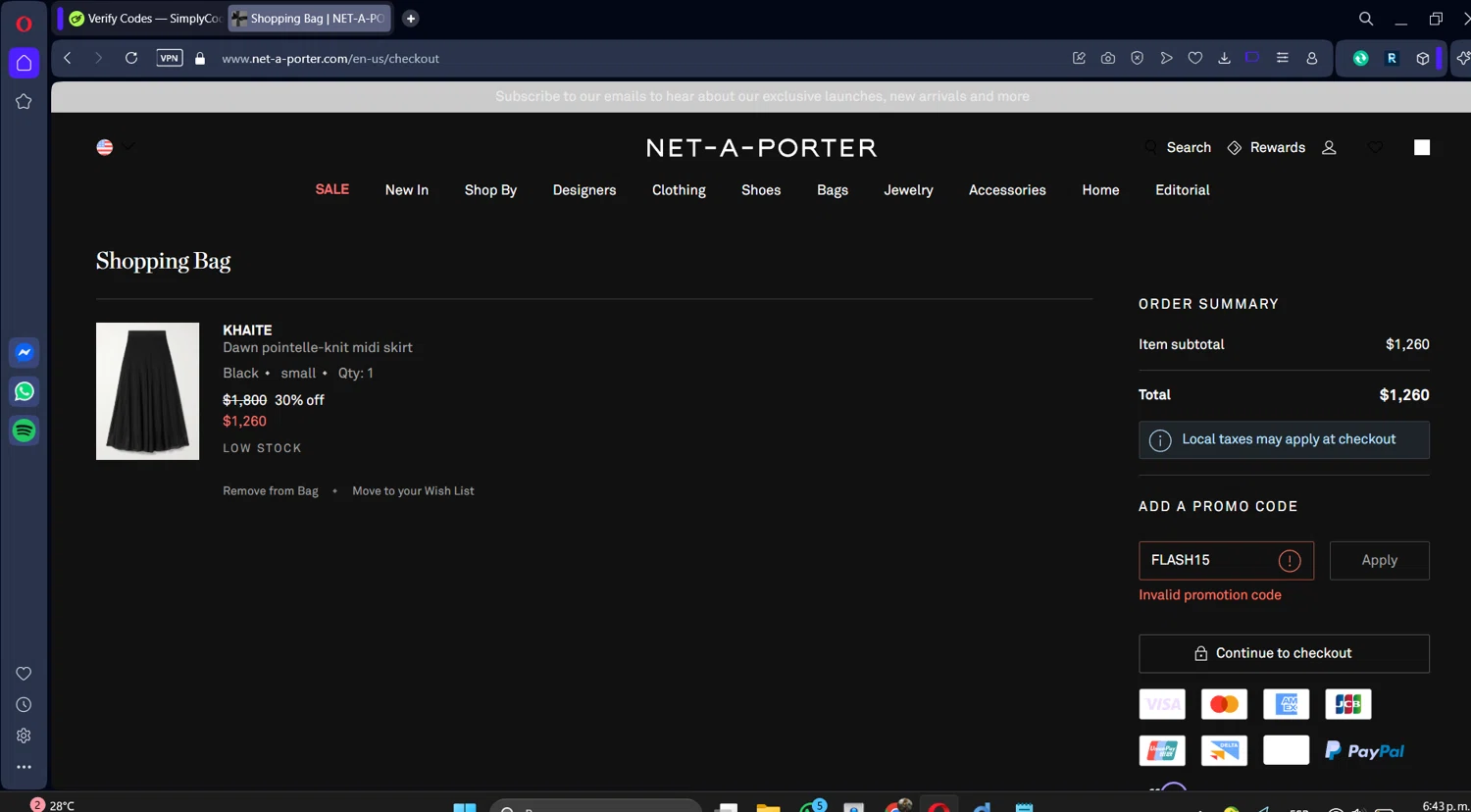Open the R extension icon

click(1392, 59)
